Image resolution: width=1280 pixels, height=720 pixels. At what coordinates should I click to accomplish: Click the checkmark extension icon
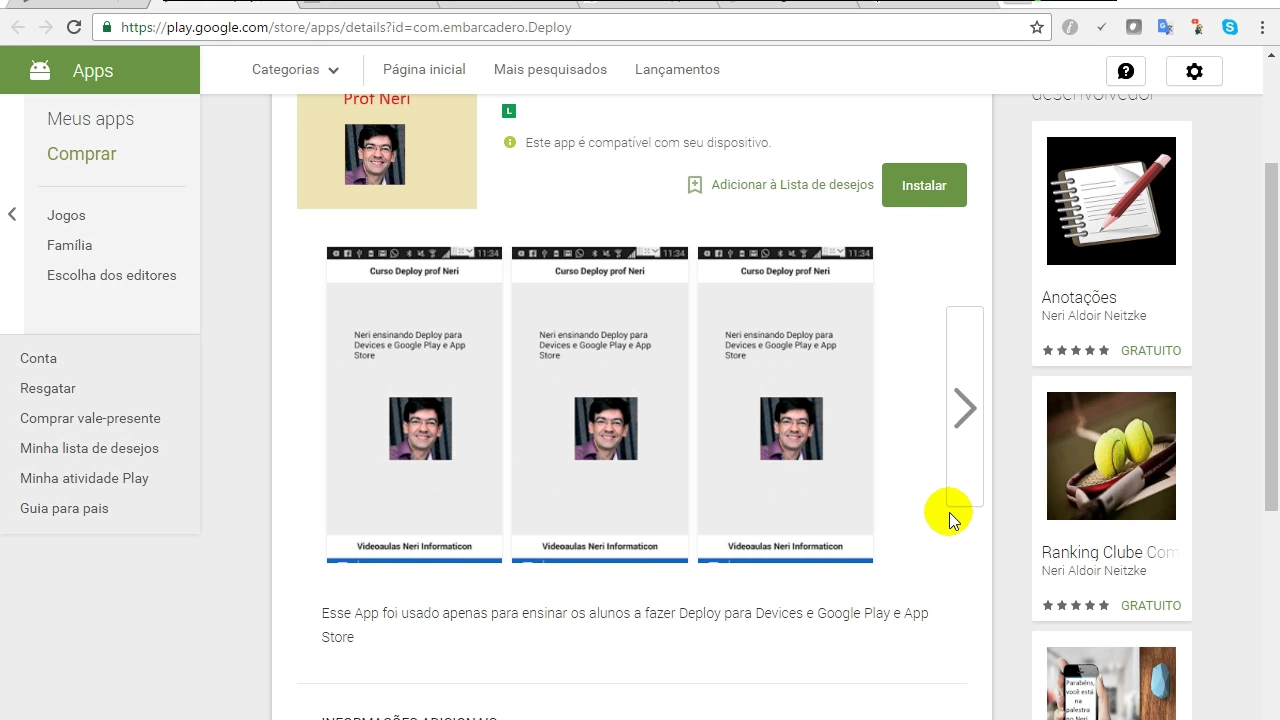pos(1102,27)
